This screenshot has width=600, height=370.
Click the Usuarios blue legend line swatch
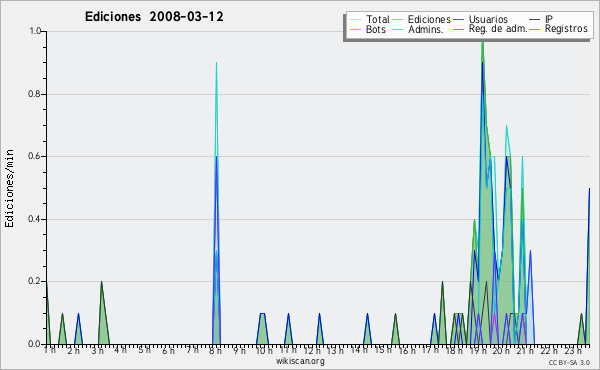pos(458,20)
